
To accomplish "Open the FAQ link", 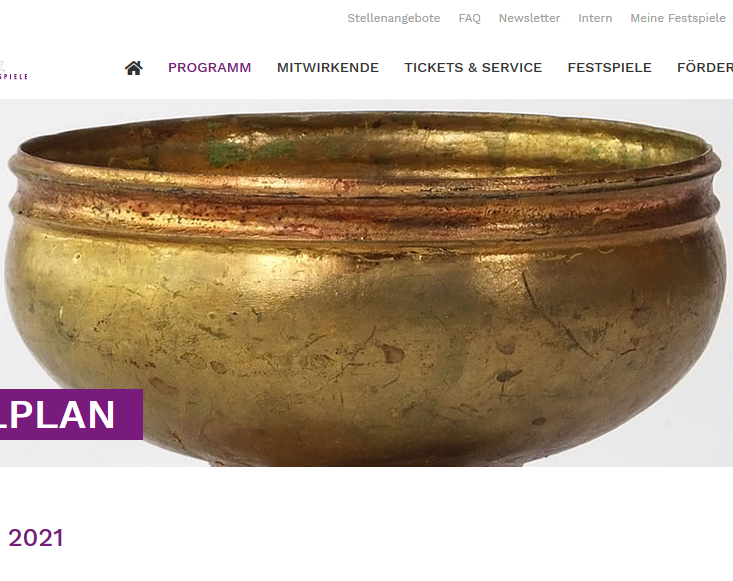I will click(x=469, y=18).
